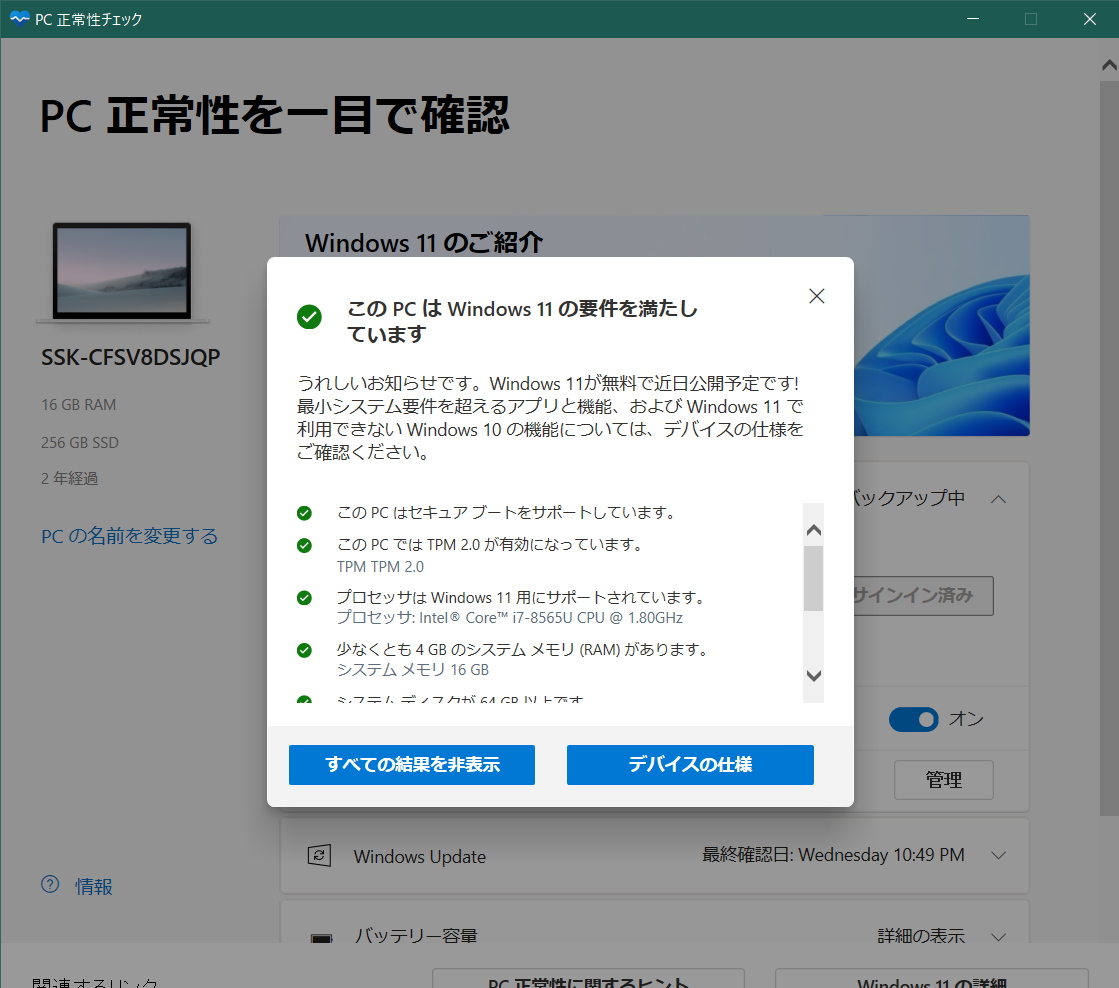Expand the Windows Update section chevron
The image size is (1119, 988).
tap(998, 855)
